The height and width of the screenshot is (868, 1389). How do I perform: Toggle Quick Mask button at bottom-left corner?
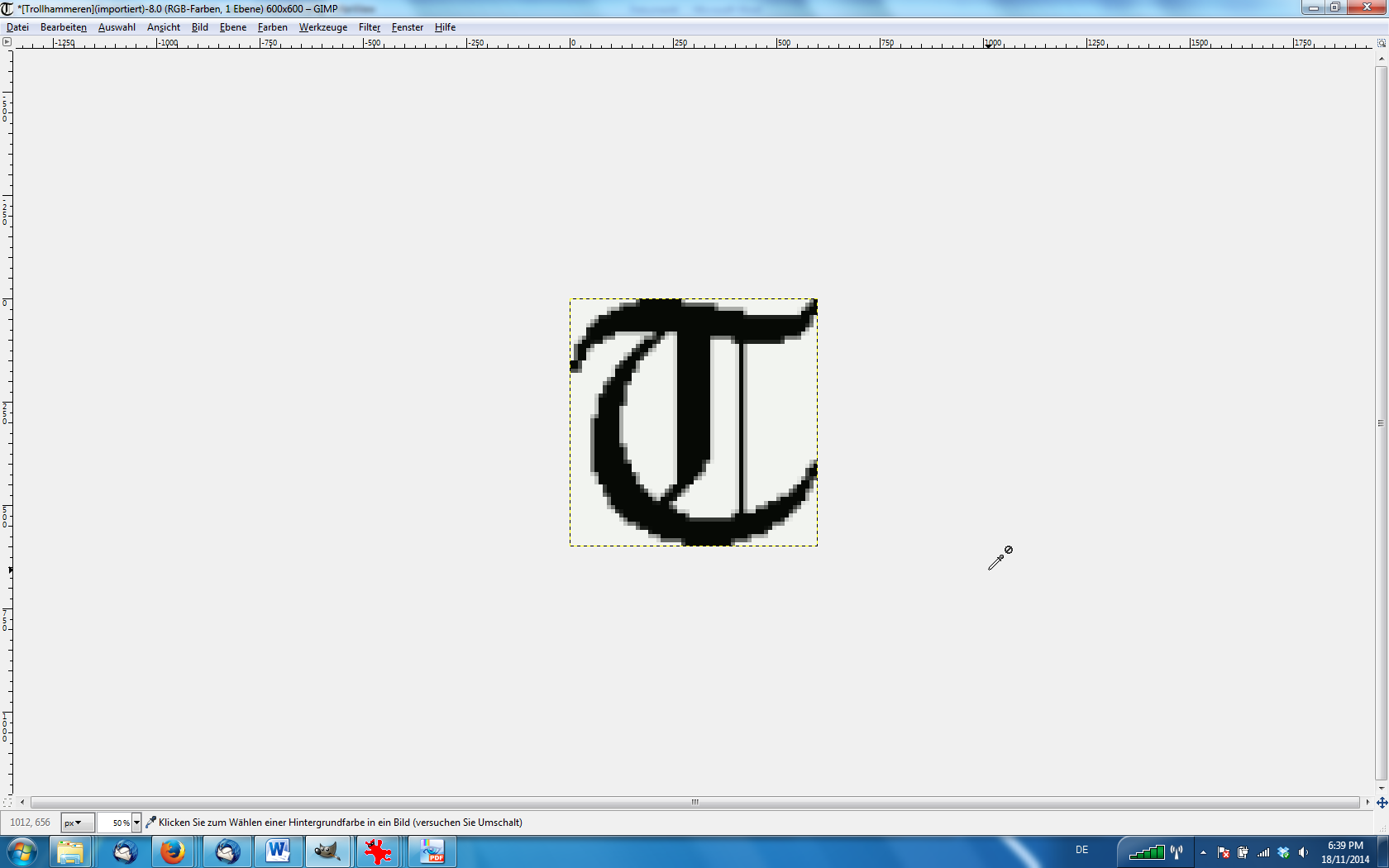(x=7, y=802)
